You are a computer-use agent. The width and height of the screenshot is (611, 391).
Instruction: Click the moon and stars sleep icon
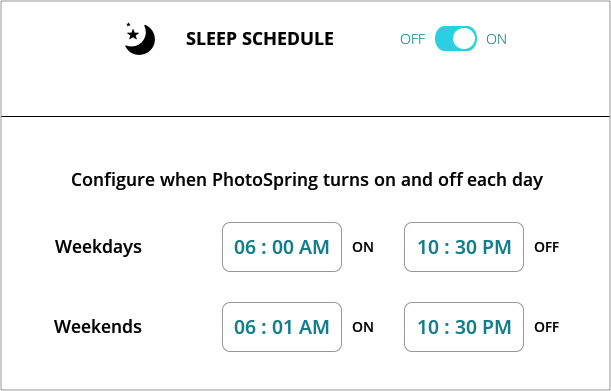140,39
